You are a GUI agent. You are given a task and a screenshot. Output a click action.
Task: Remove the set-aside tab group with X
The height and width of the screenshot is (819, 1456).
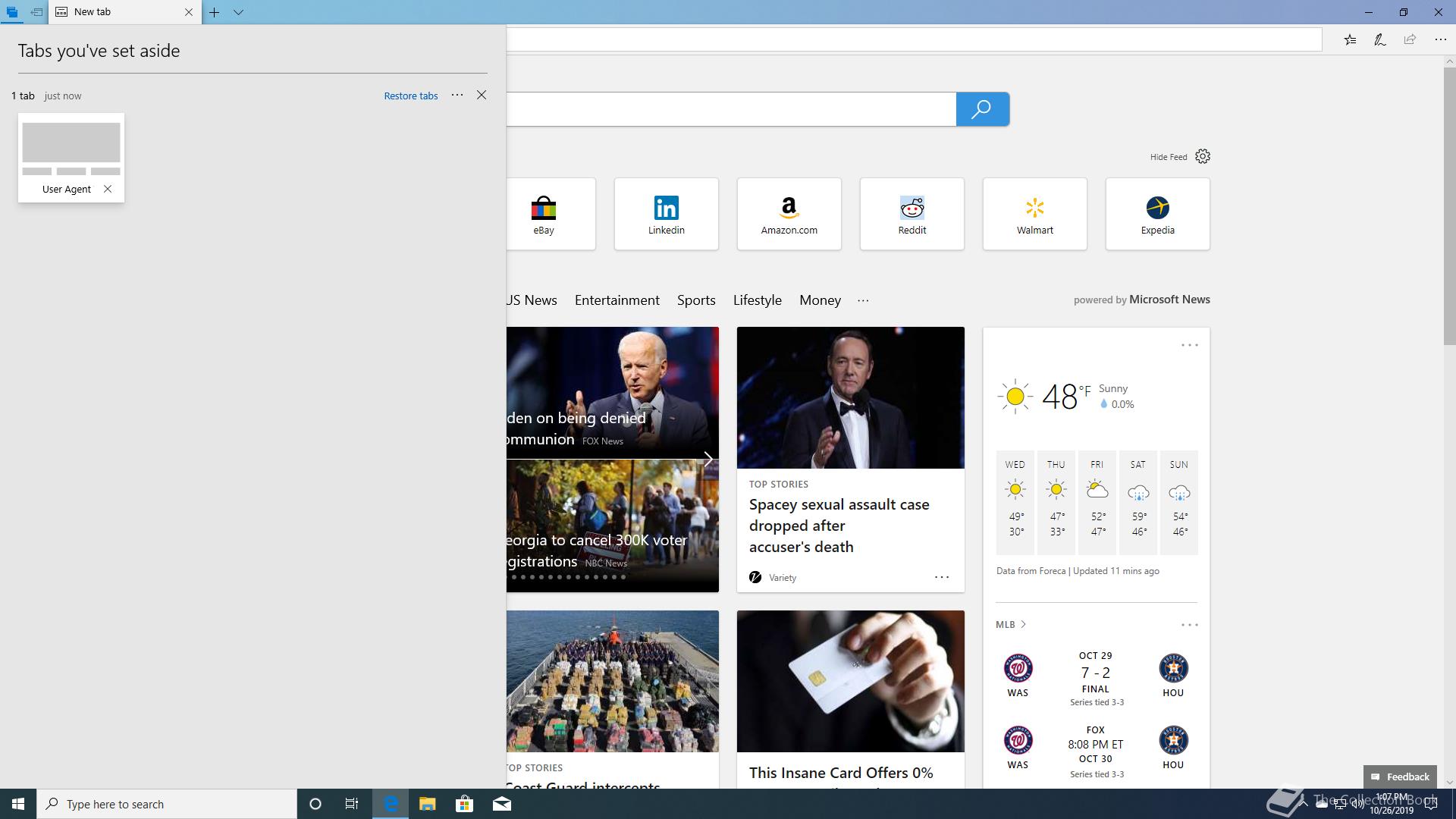click(x=482, y=95)
